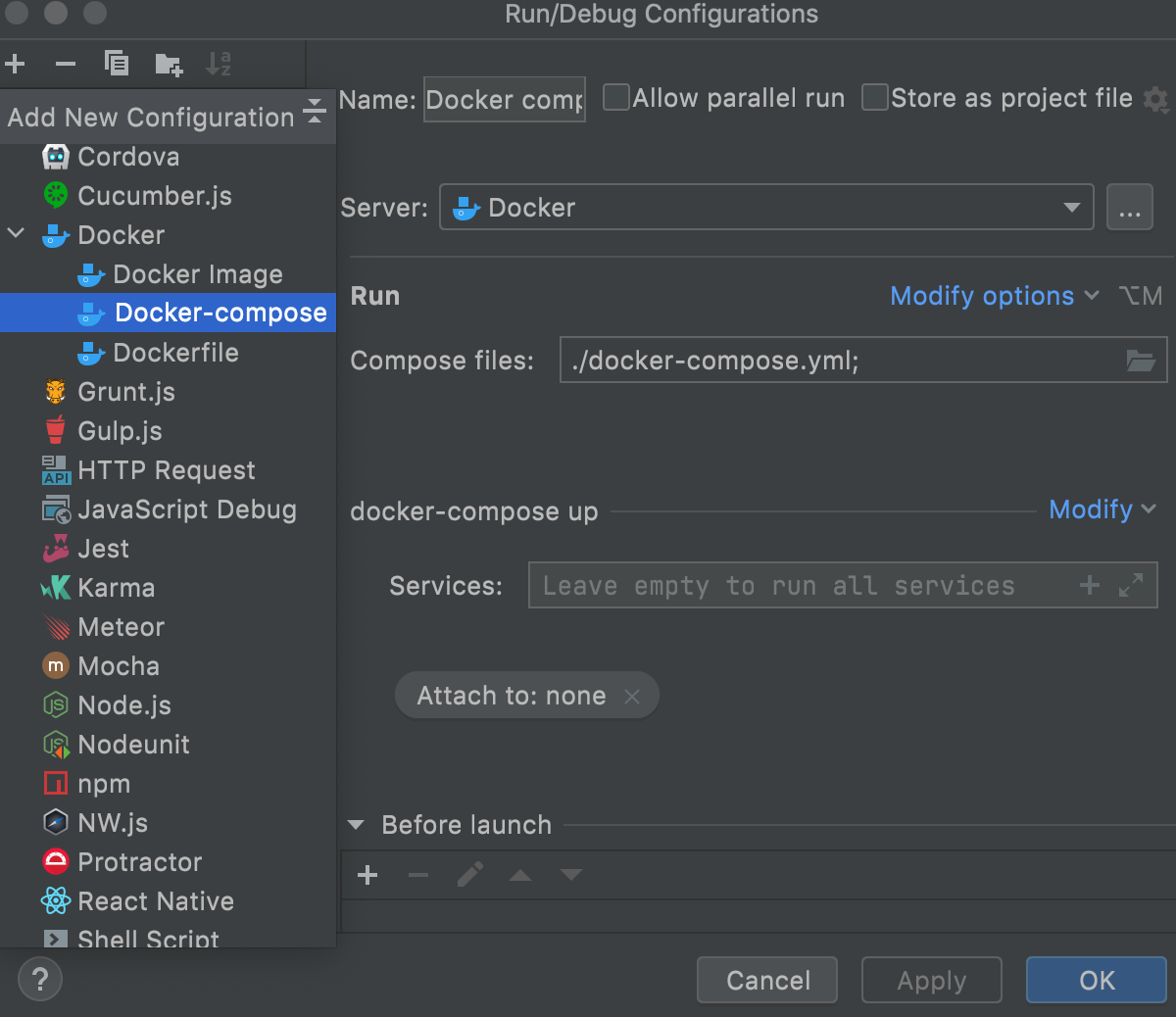Click the expand icon in Services field

click(1131, 585)
